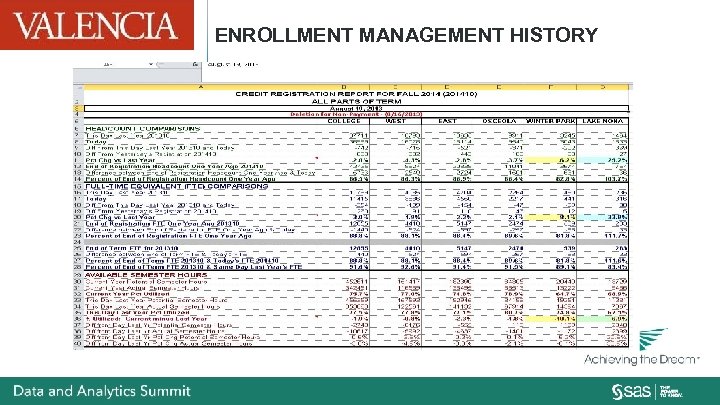Select the column header above WEST
Image resolution: width=720 pixels, height=405 pixels.
(395, 87)
